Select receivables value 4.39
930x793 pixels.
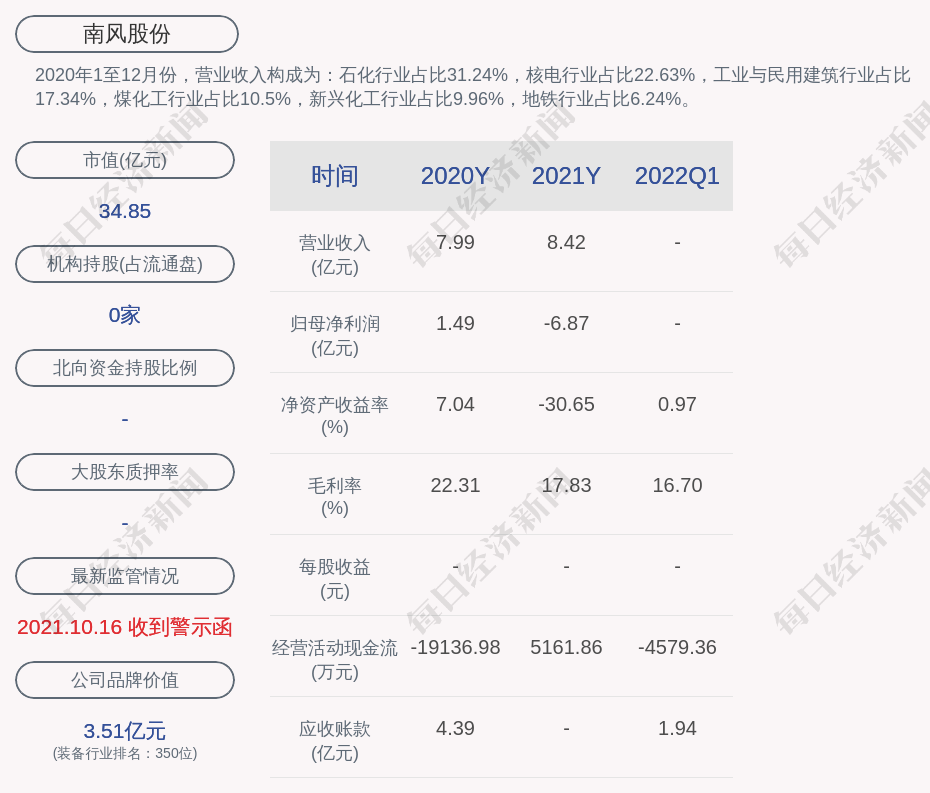[455, 728]
